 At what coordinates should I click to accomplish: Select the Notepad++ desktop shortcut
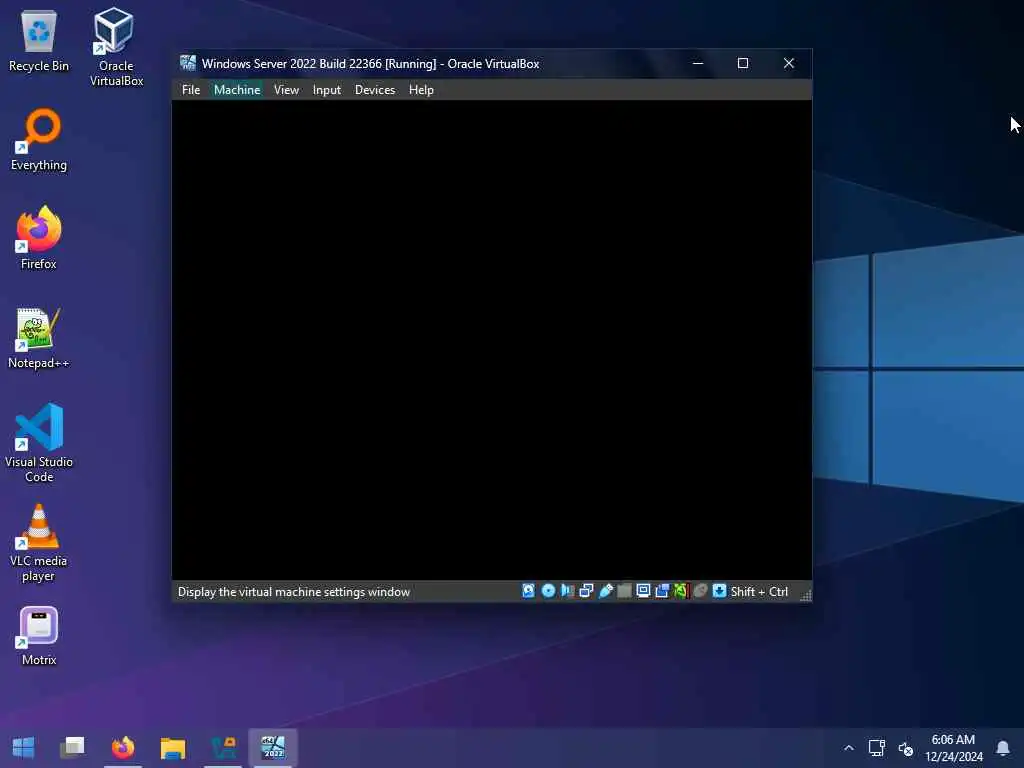tap(39, 338)
